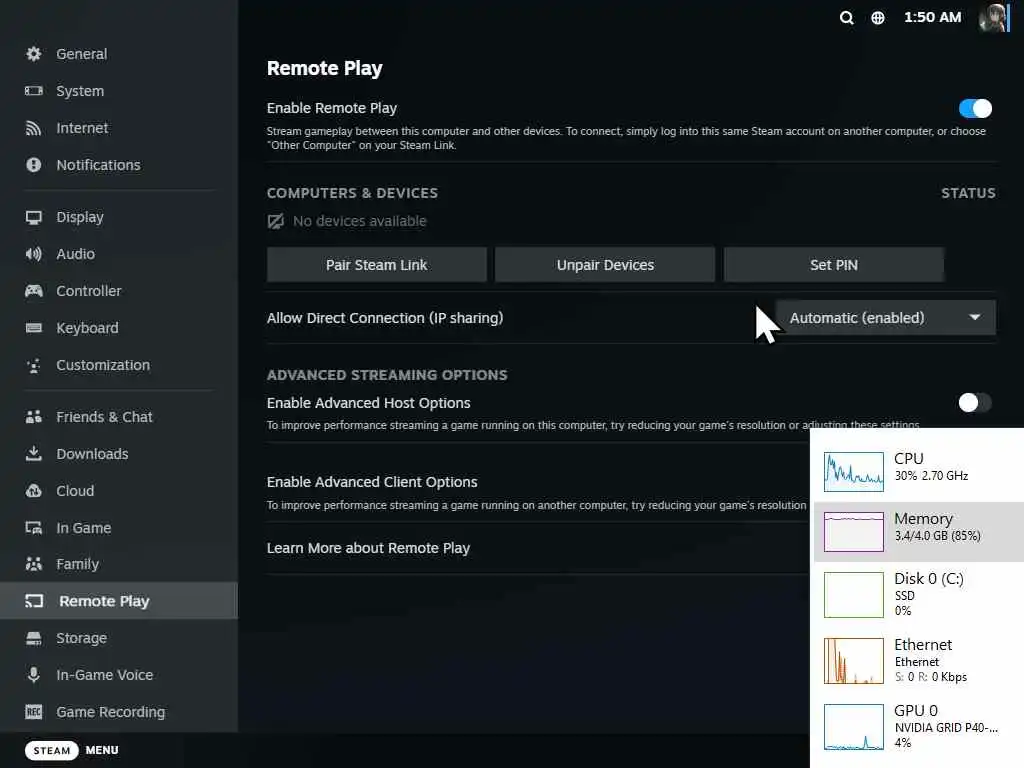Click the 1:50 AM clock
Screen dimensions: 1024x768
coord(933,18)
